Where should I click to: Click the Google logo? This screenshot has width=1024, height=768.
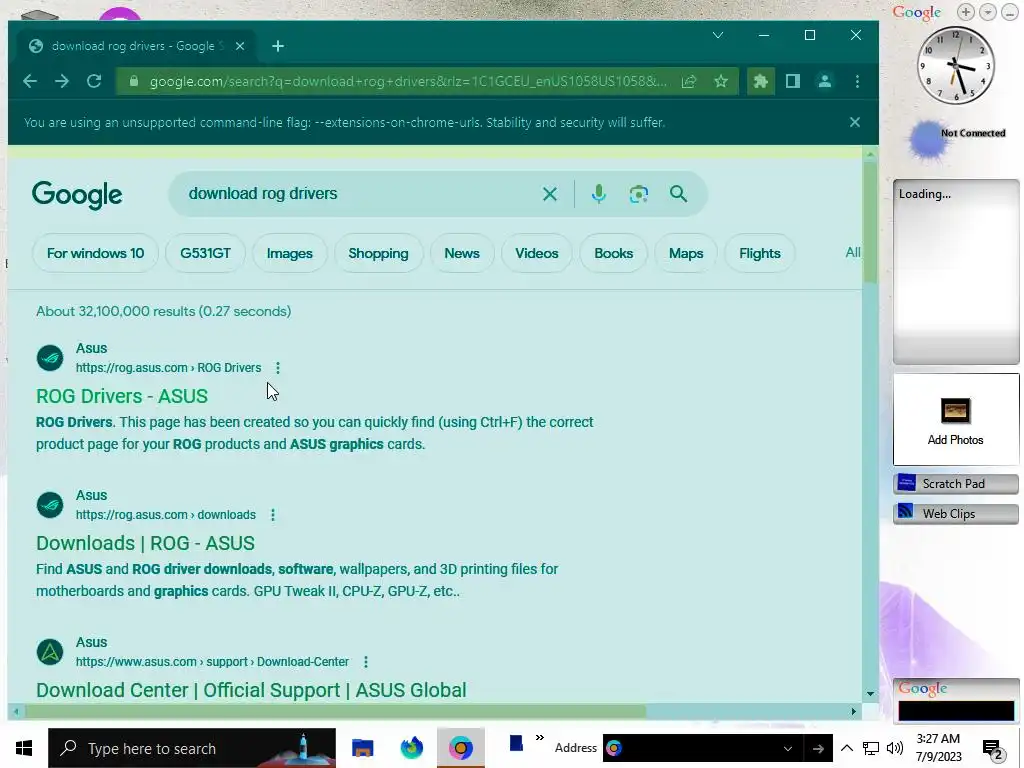pos(77,195)
